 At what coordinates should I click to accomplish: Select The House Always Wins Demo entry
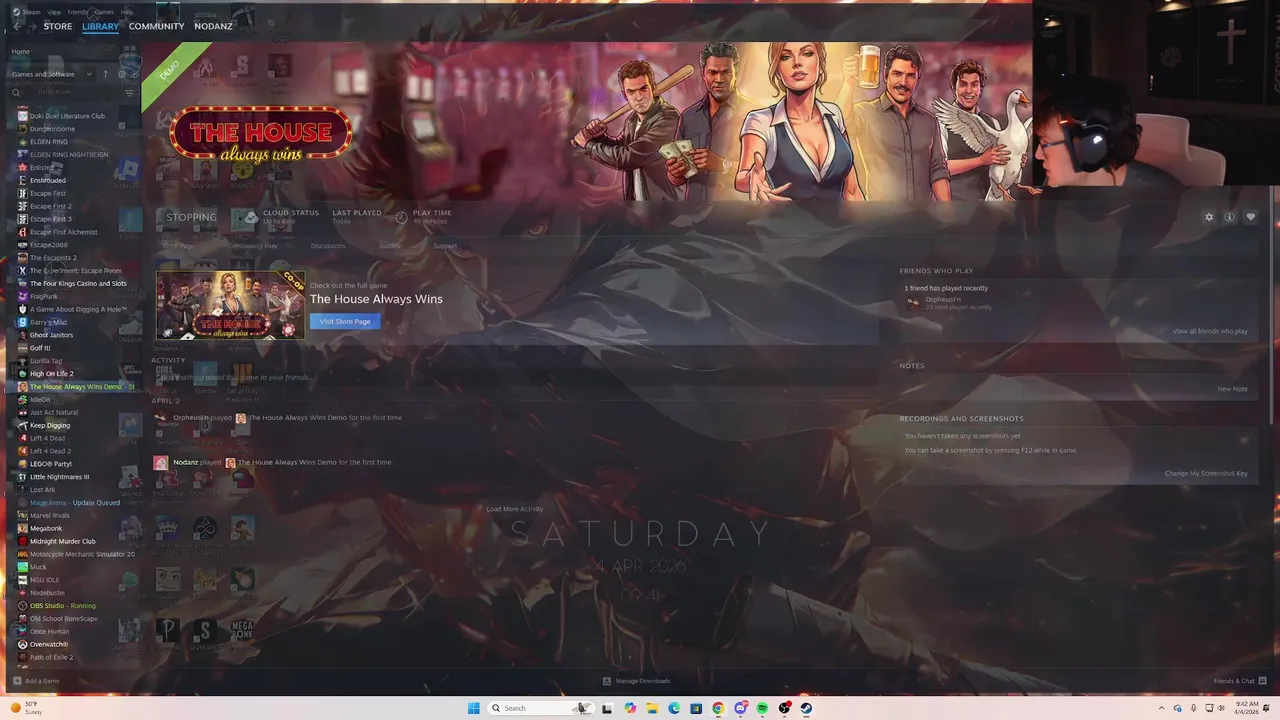tap(80, 387)
